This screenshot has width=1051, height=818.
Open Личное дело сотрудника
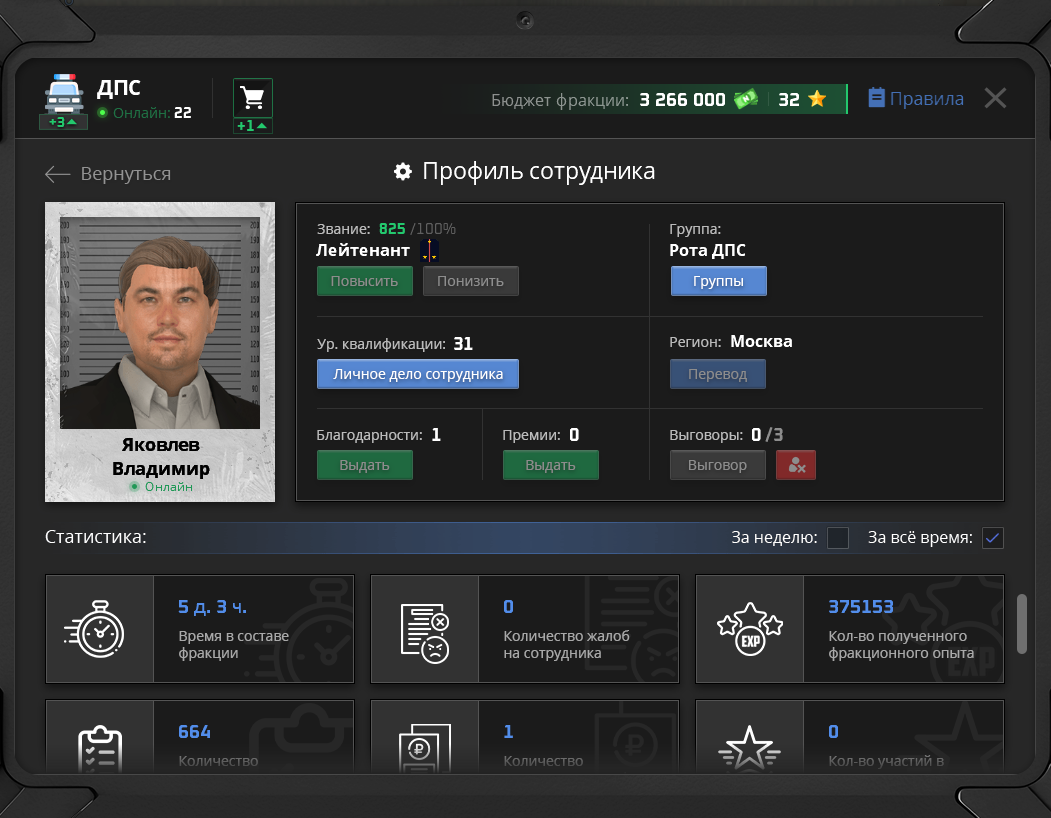[418, 374]
